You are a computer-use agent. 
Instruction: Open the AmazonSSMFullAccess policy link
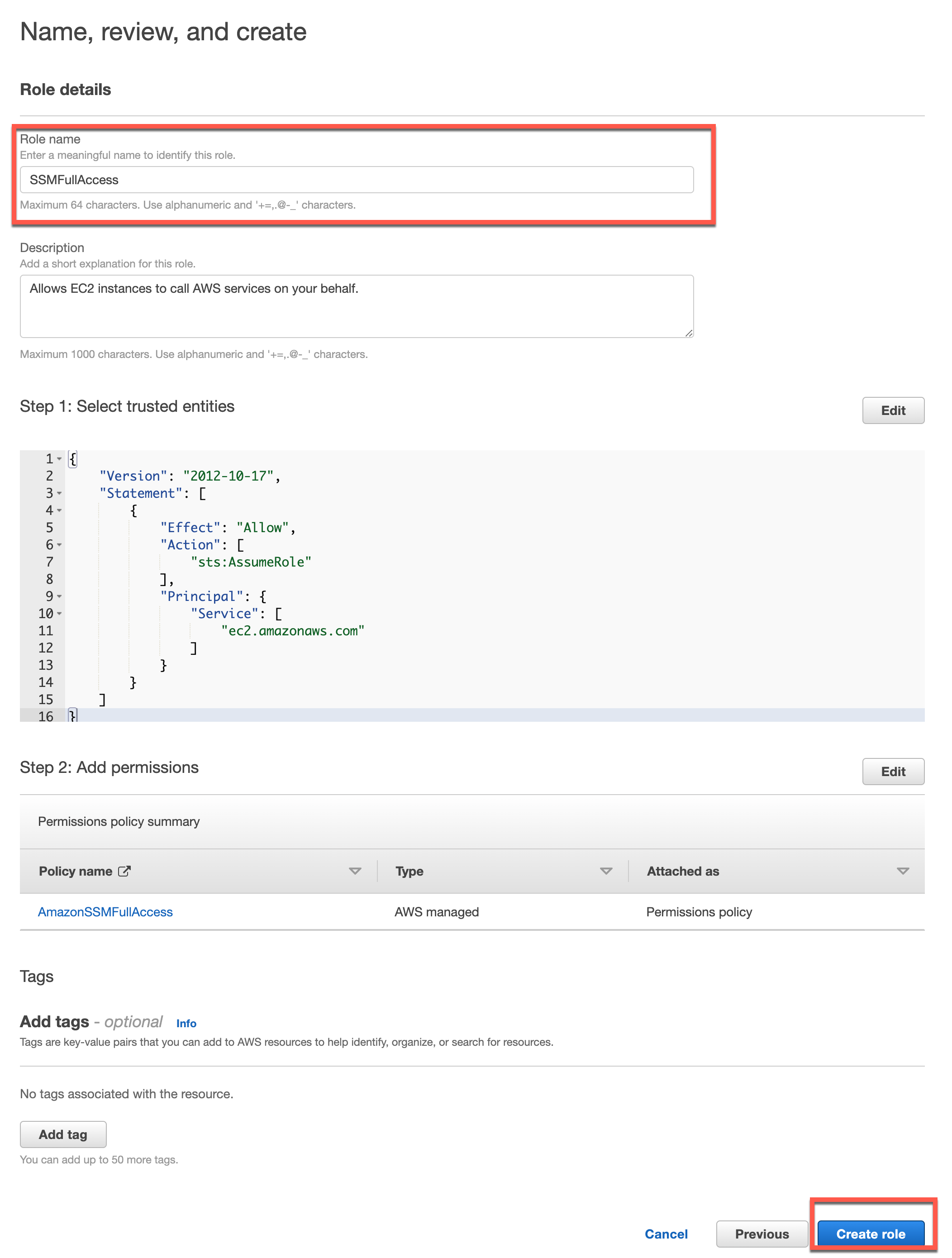tap(105, 912)
